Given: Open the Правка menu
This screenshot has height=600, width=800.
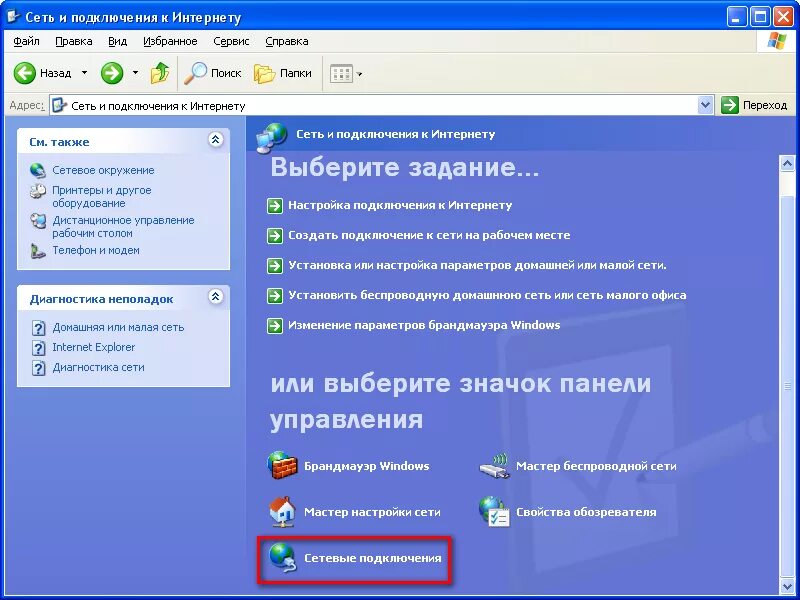Looking at the screenshot, I should click(73, 41).
